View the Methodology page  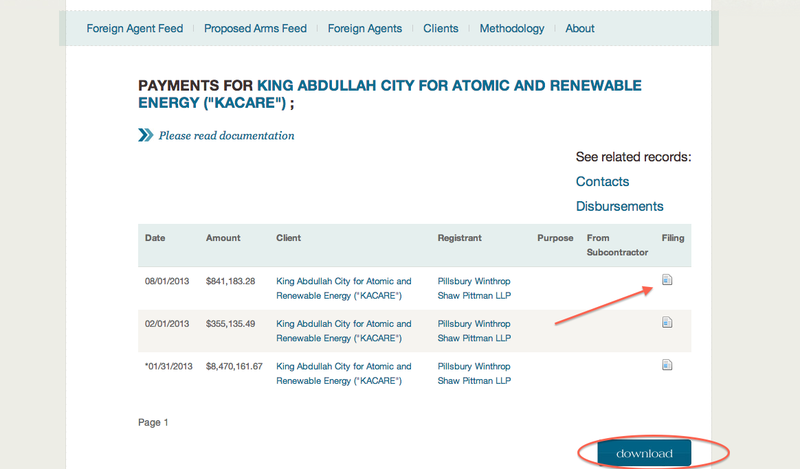coord(512,29)
